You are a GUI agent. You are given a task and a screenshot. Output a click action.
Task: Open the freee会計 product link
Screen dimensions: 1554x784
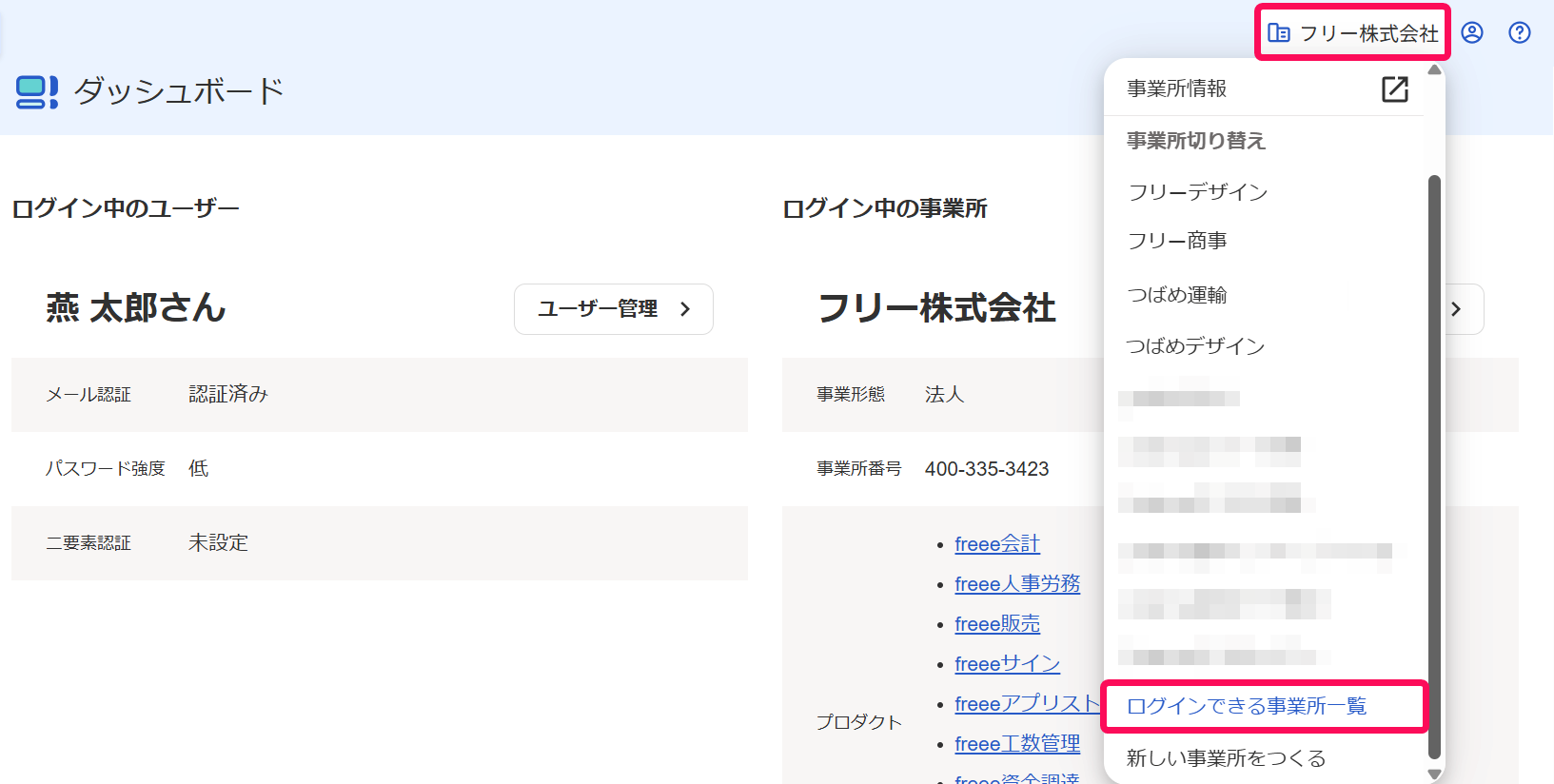(997, 544)
